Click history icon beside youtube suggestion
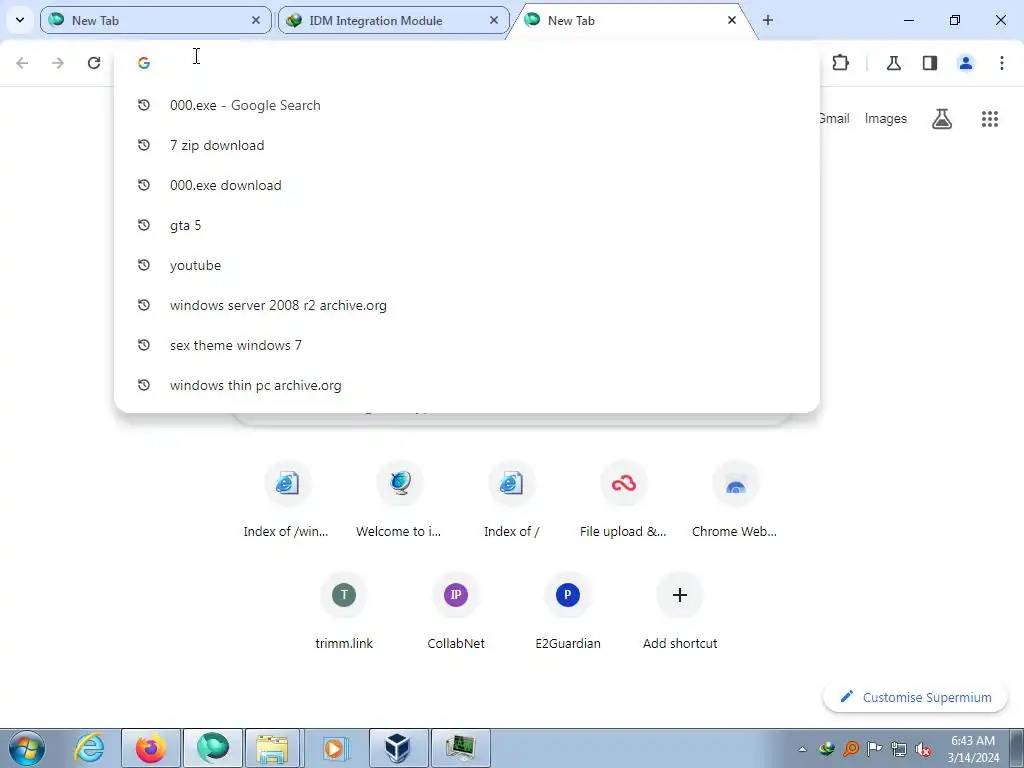Screen dimensions: 1024x768 (x=144, y=265)
